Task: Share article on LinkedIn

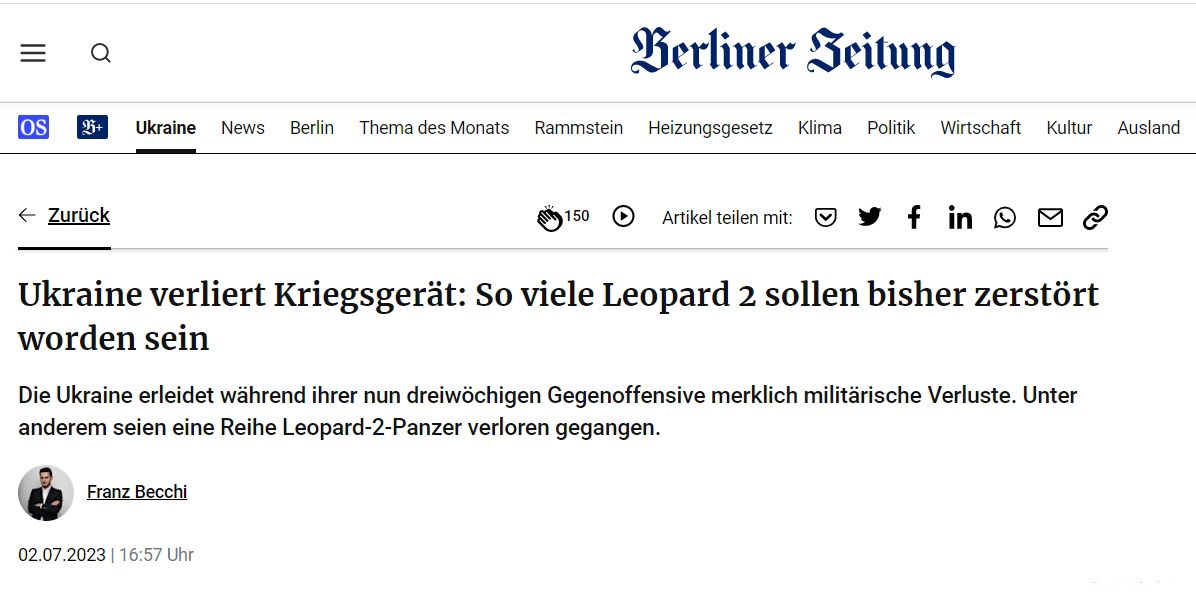Action: tap(960, 217)
